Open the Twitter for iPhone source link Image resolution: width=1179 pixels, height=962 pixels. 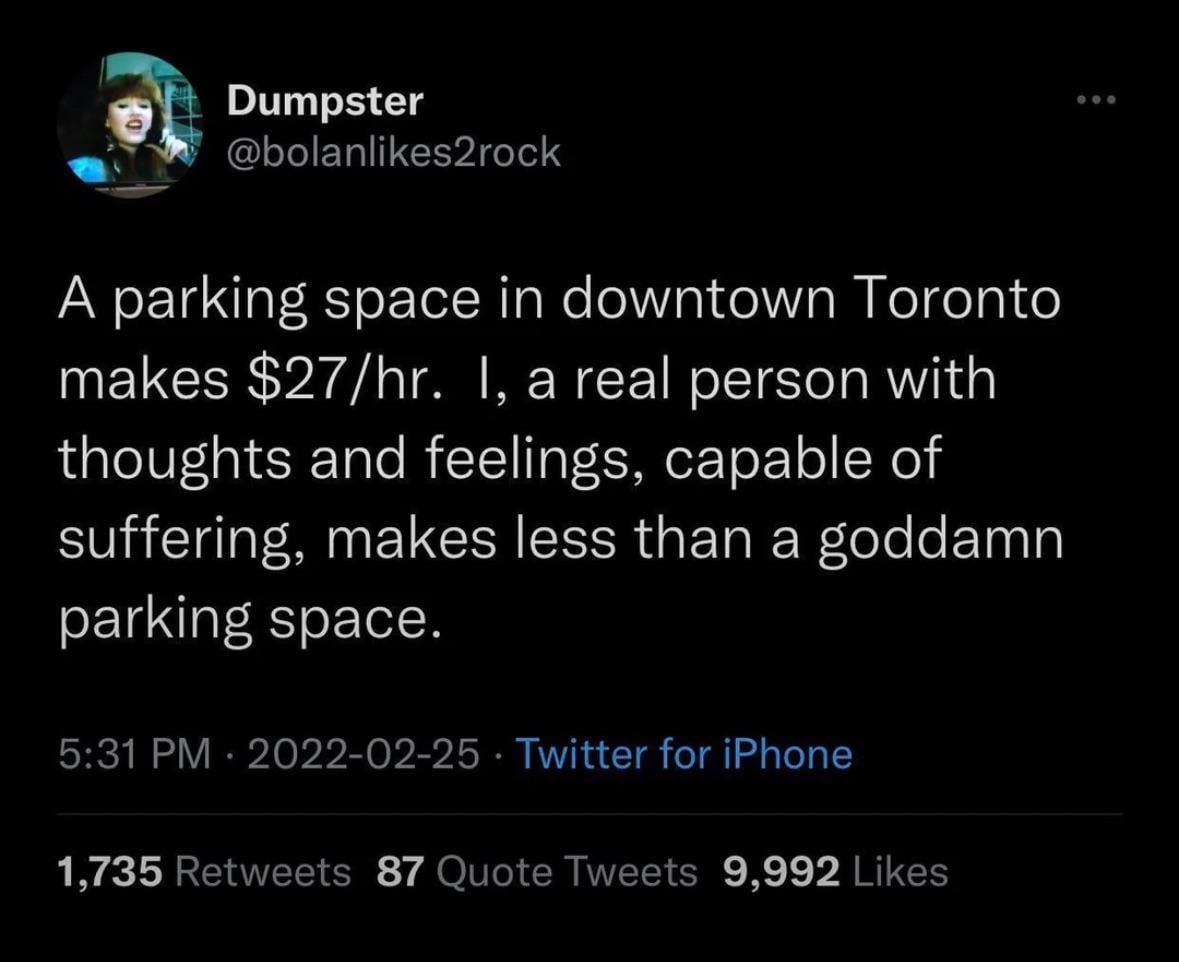[x=682, y=754]
